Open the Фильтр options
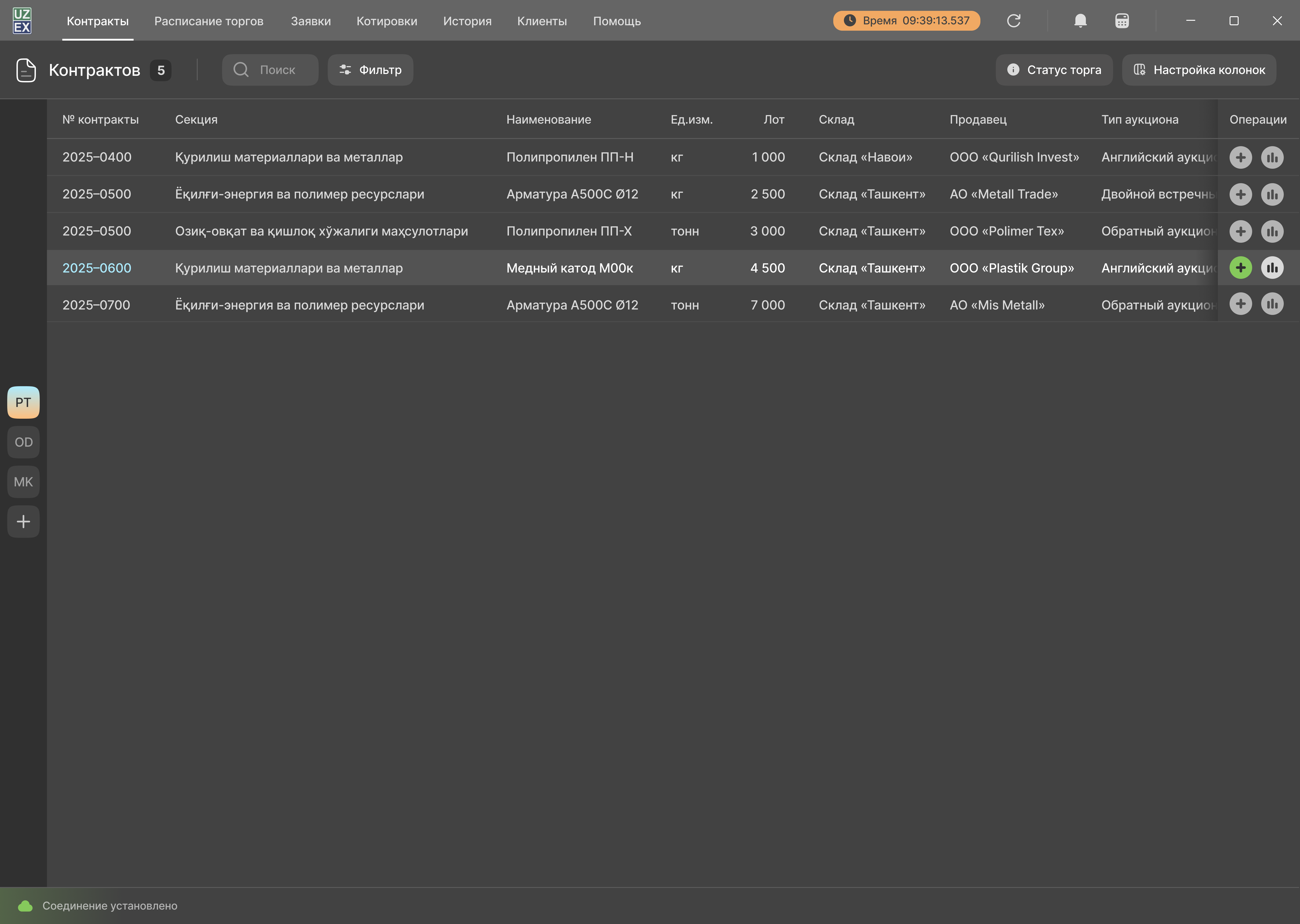The image size is (1300, 924). point(371,70)
